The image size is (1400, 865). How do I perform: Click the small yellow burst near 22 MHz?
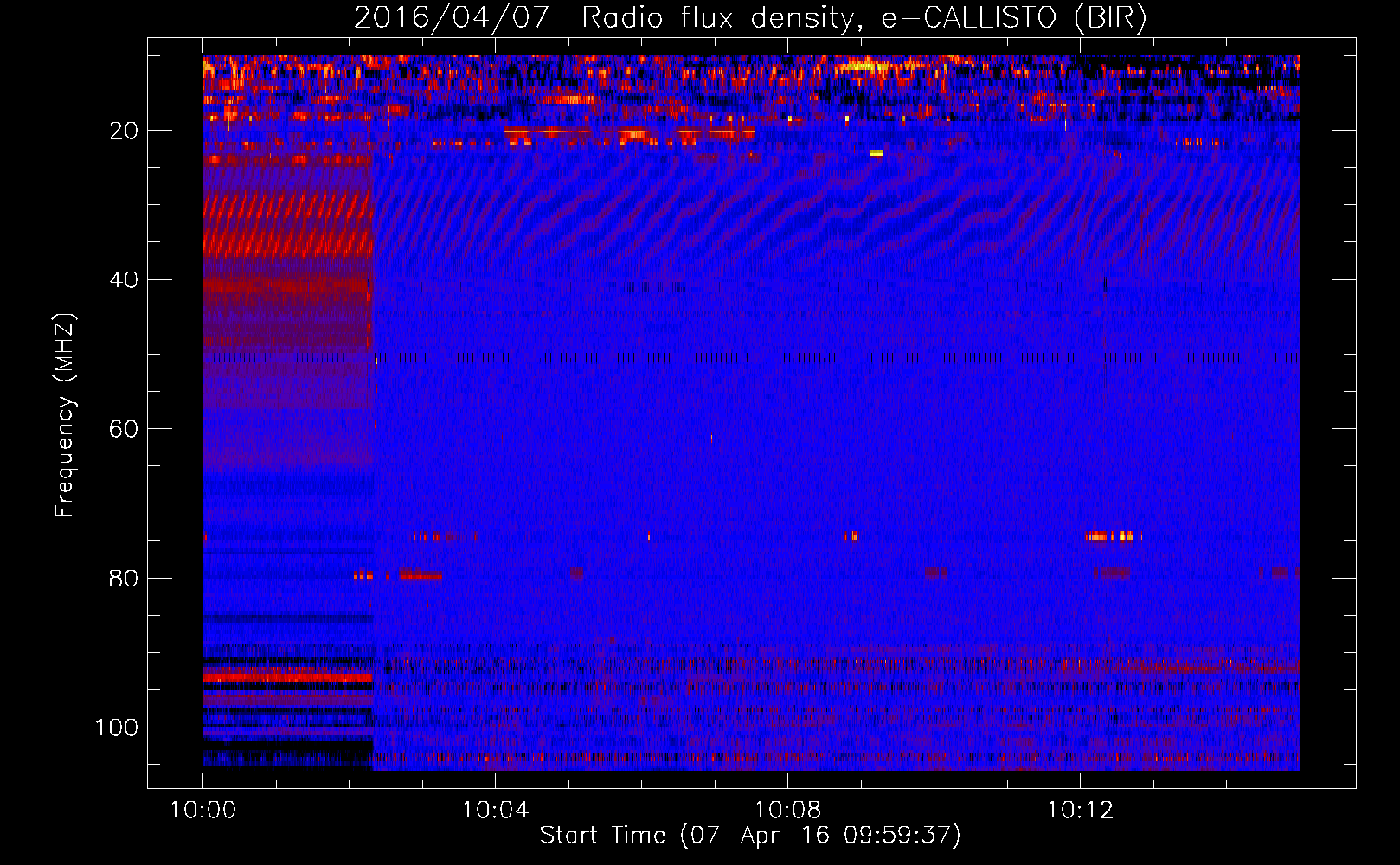877,153
